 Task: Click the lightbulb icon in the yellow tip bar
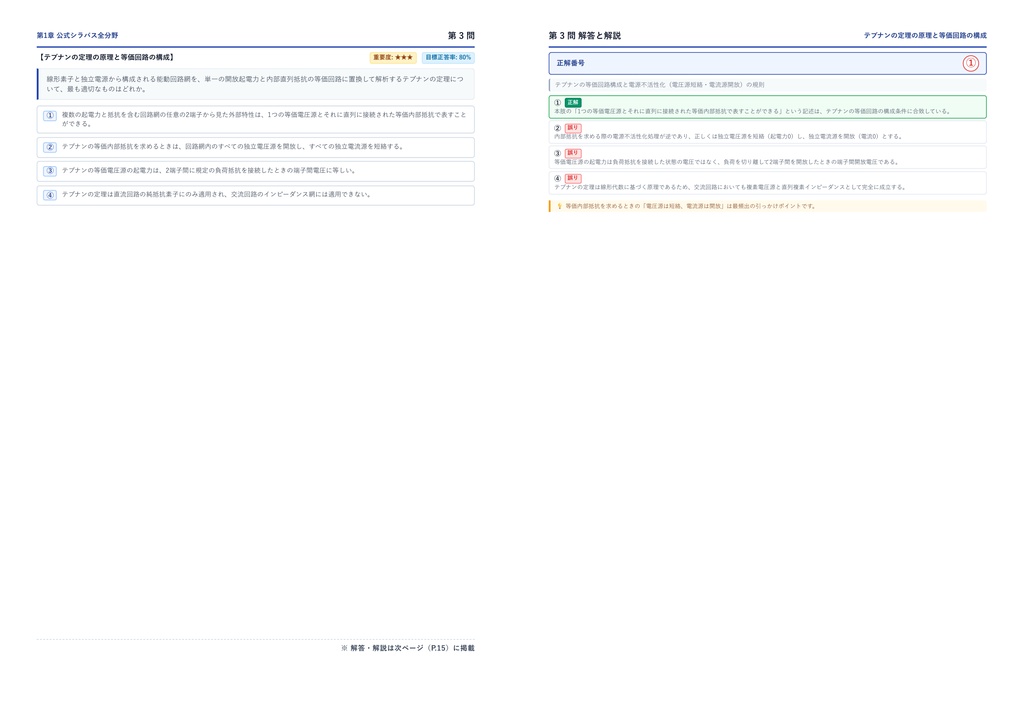(x=559, y=206)
